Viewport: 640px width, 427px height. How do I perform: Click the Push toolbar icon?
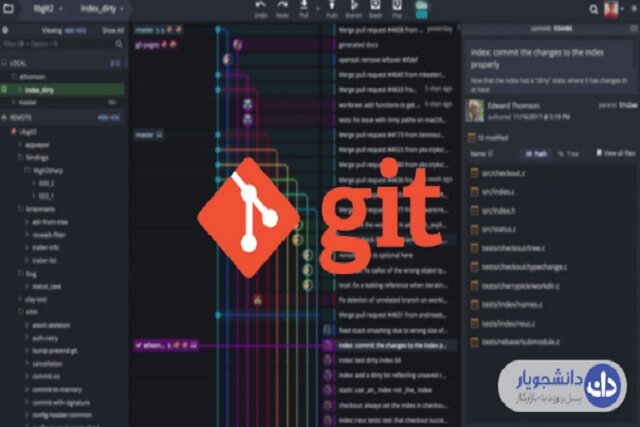point(332,6)
